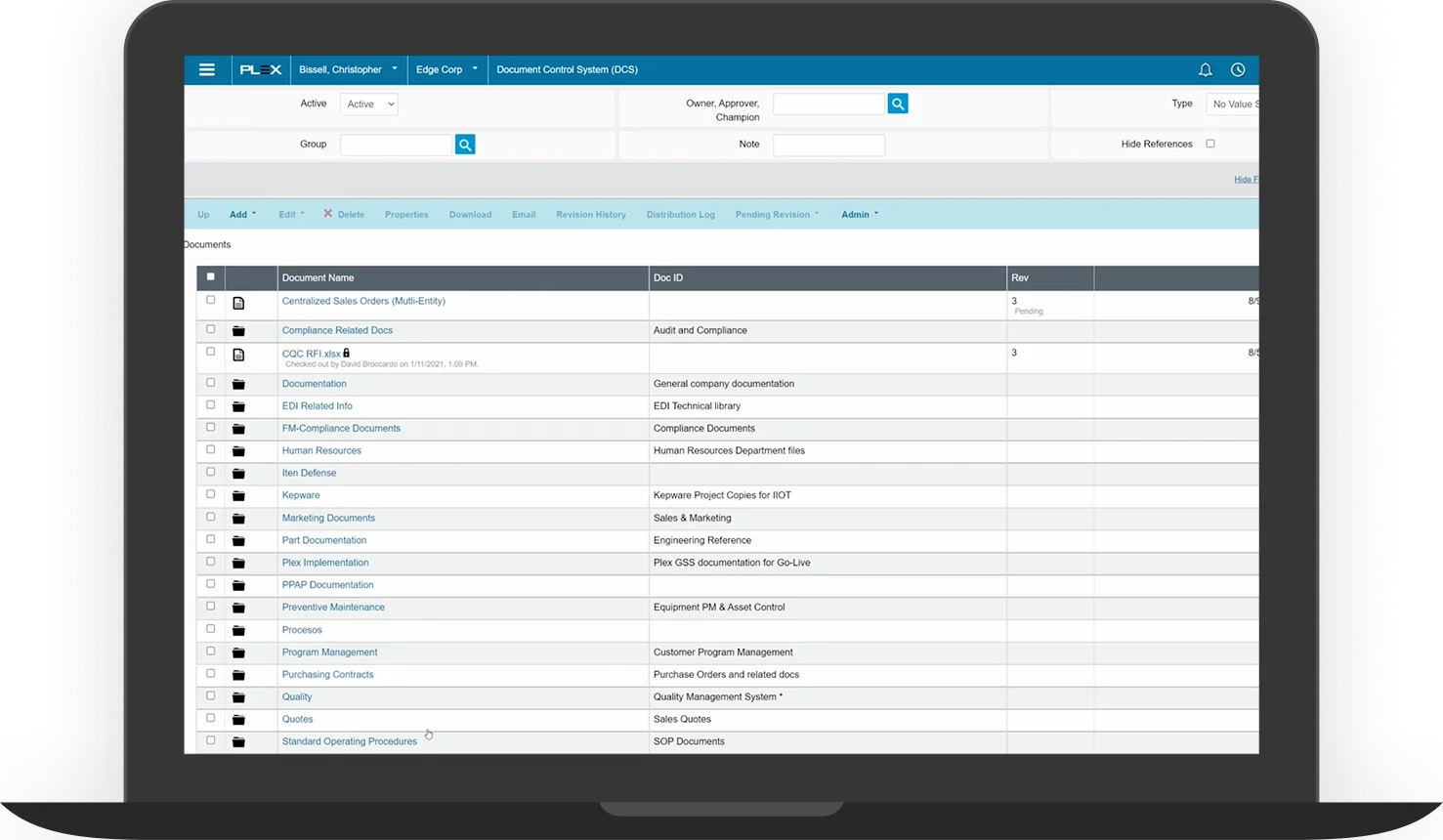Open the clock history icon
The height and width of the screenshot is (840, 1443).
1238,69
